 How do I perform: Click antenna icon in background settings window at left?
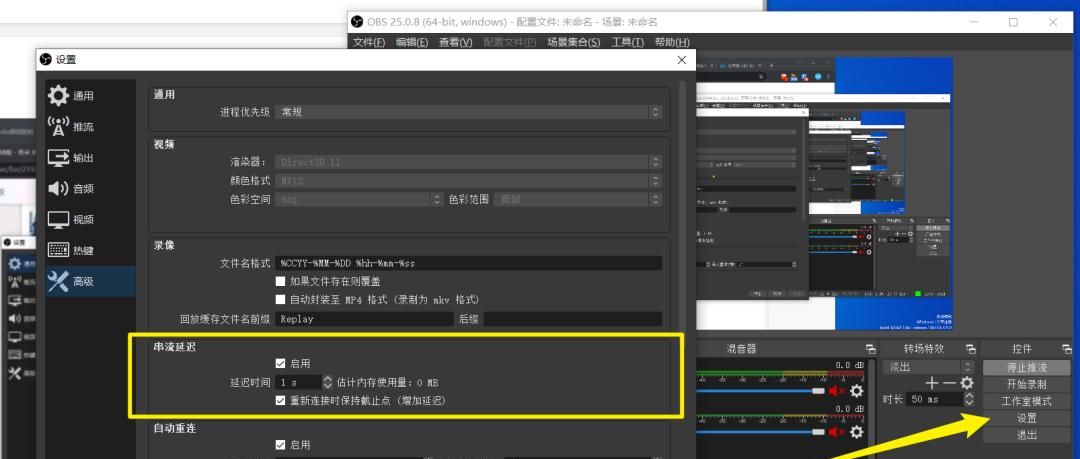point(14,281)
